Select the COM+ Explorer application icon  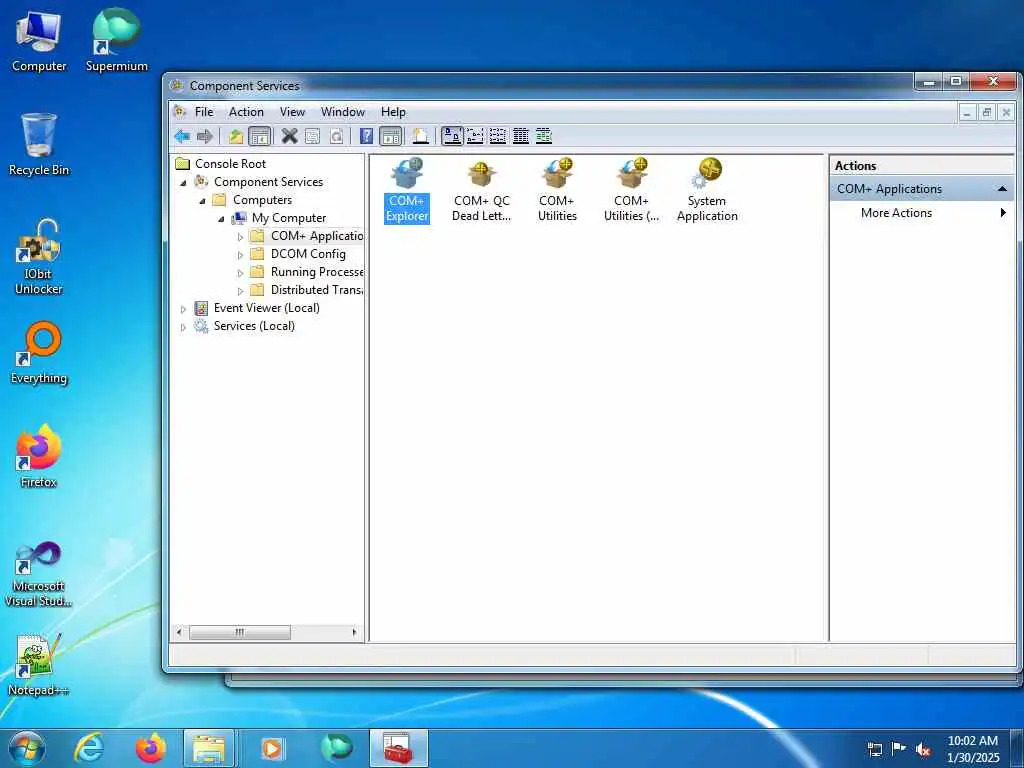coord(407,190)
